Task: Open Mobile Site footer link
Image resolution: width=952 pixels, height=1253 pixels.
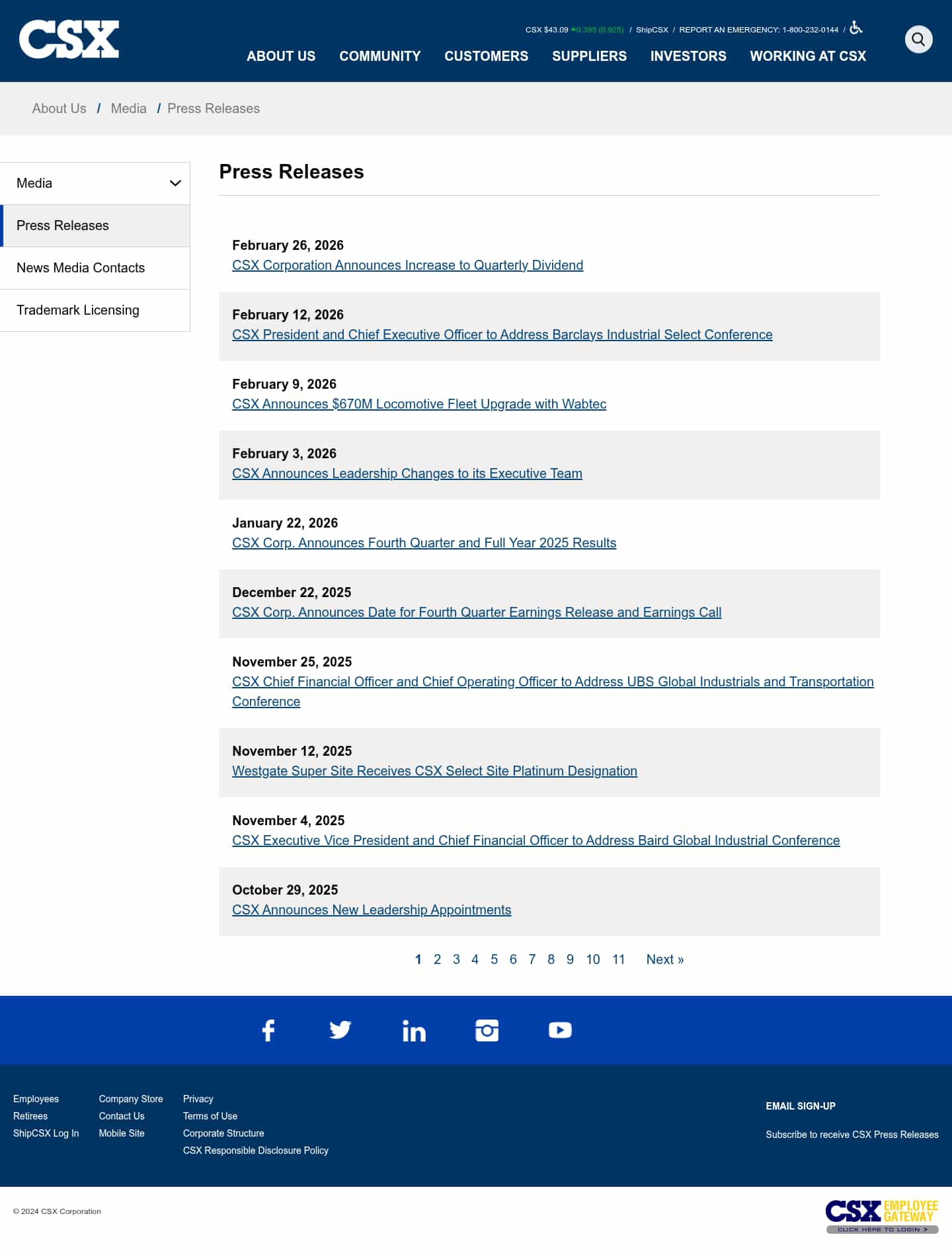Action: click(x=122, y=1133)
